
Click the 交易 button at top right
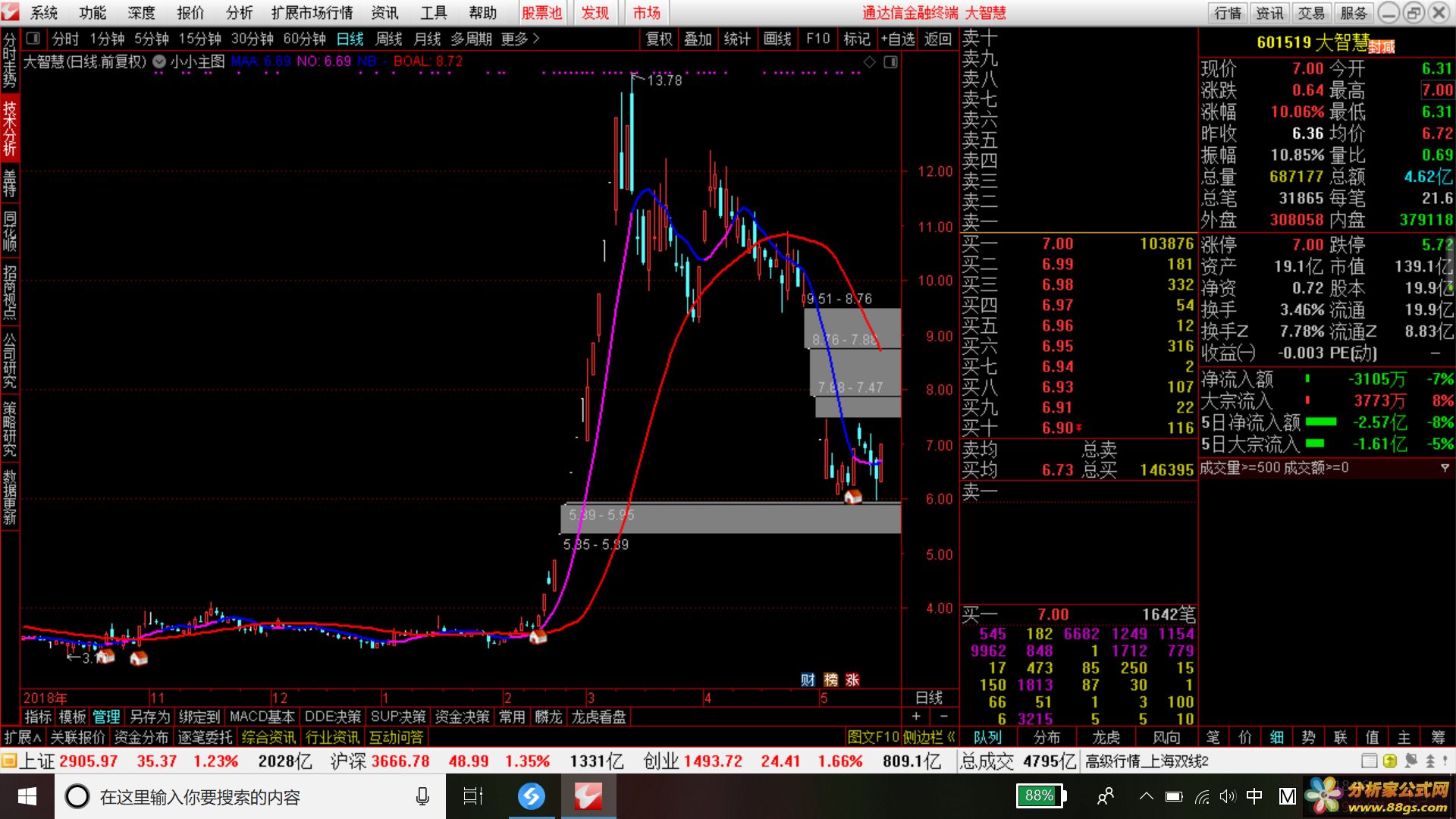[x=1311, y=13]
